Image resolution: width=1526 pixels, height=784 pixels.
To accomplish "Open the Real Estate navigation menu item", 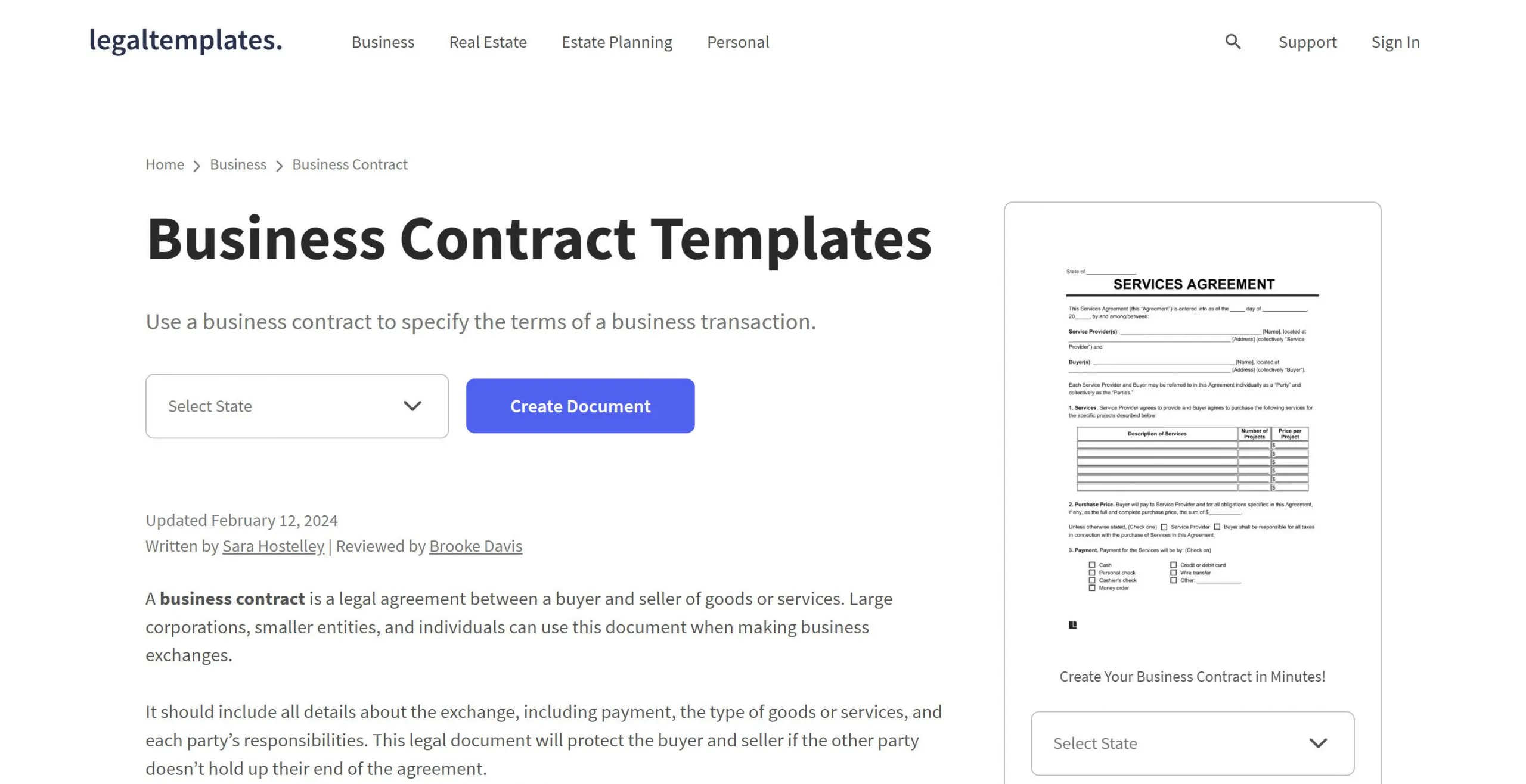I will click(487, 42).
